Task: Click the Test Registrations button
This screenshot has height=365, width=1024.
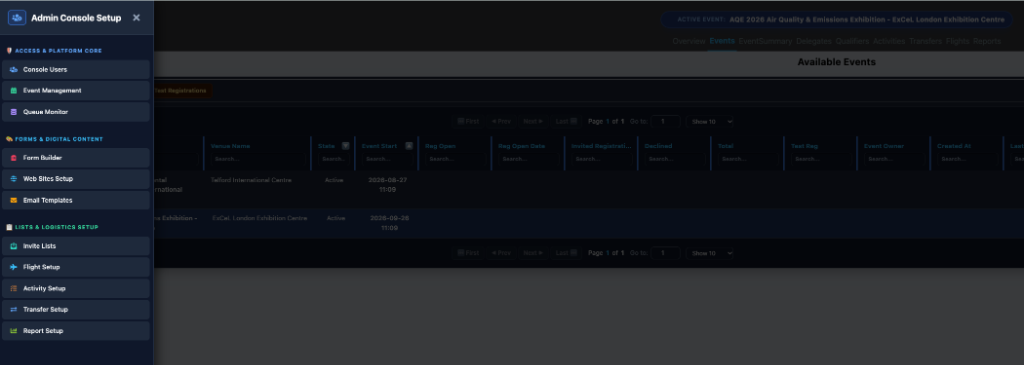Action: pyautogui.click(x=182, y=91)
